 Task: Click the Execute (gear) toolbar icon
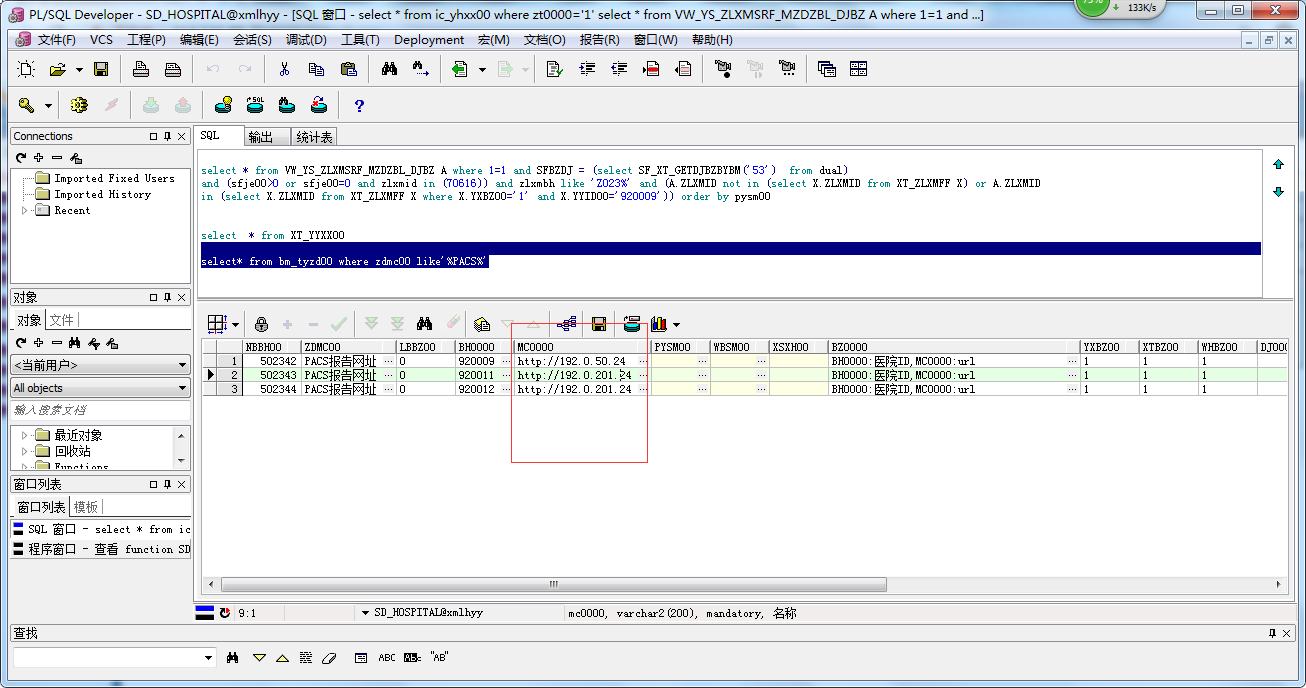click(x=79, y=105)
